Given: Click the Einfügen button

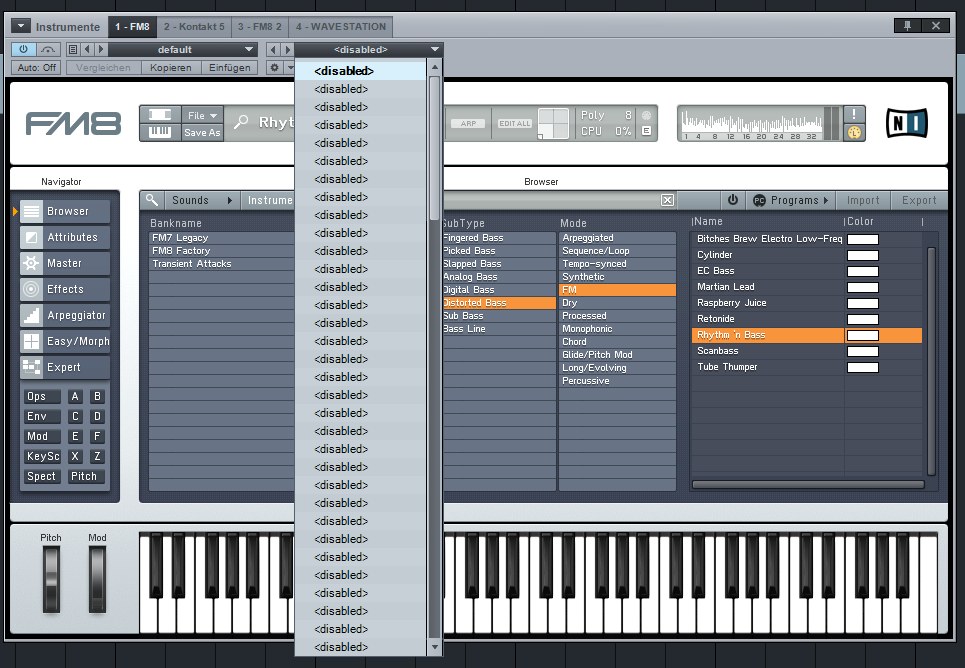Looking at the screenshot, I should [230, 68].
